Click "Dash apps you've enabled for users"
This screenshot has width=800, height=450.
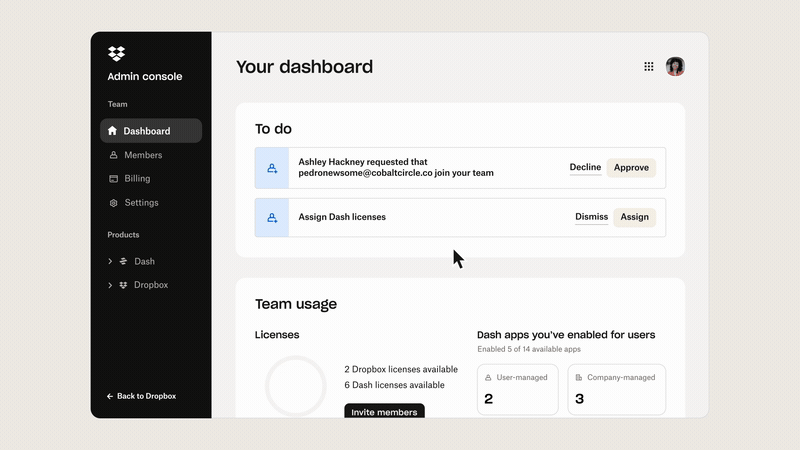point(566,335)
